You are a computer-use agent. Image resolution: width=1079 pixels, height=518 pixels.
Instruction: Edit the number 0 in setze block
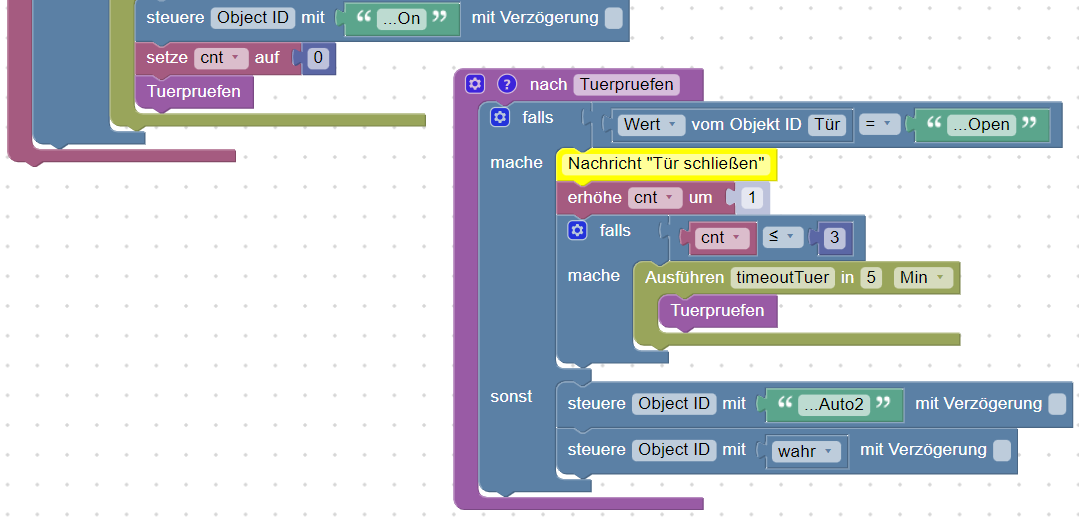point(318,58)
